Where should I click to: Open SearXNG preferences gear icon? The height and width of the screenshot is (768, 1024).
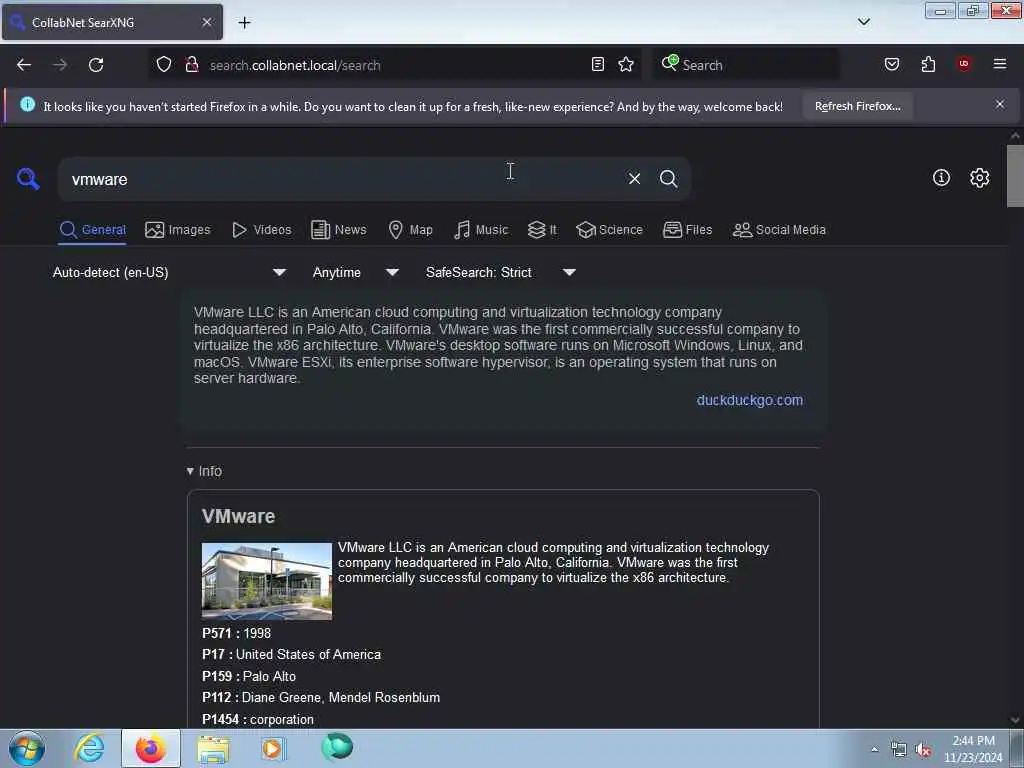979,178
